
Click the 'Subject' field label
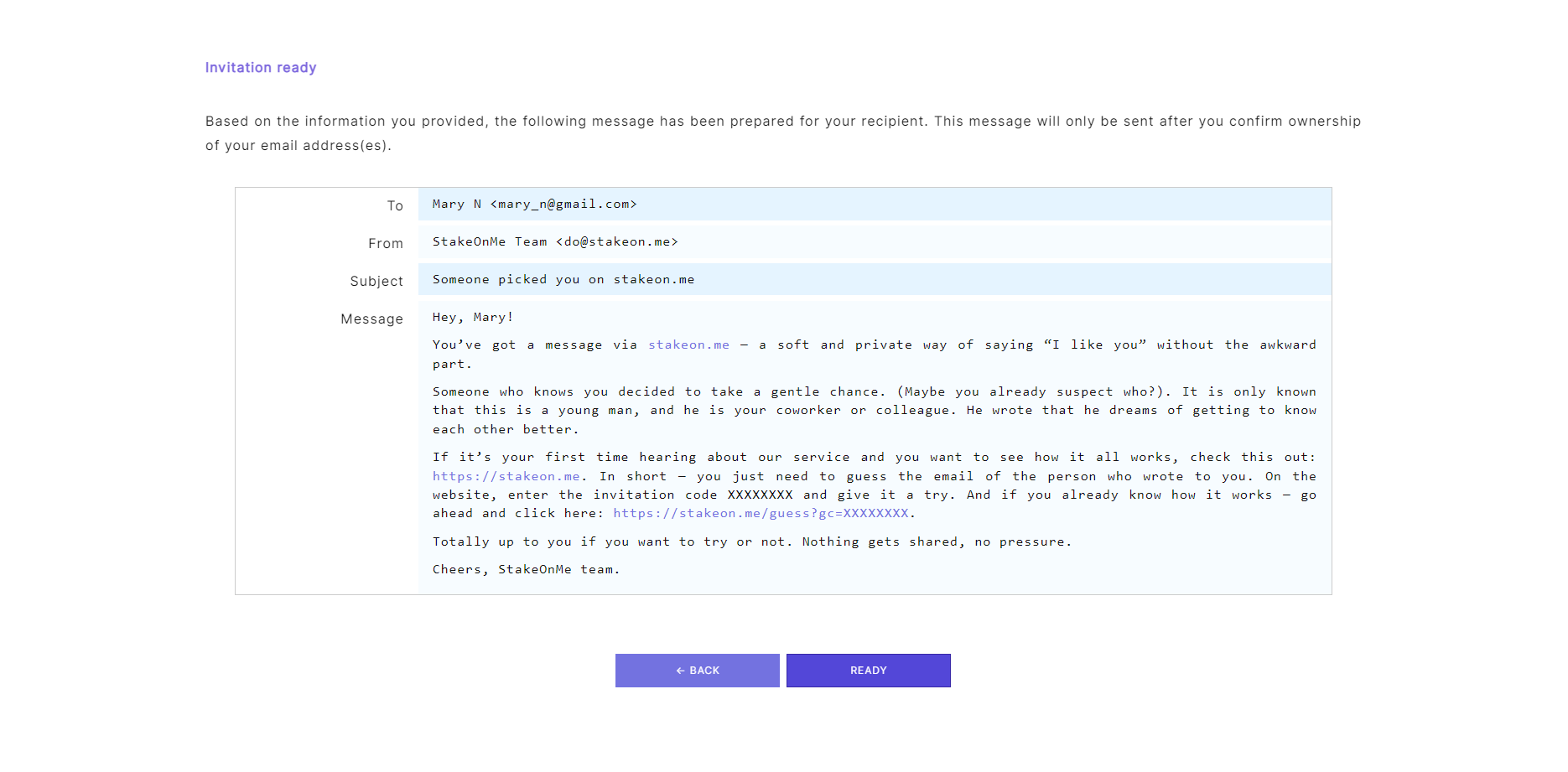pyautogui.click(x=376, y=282)
